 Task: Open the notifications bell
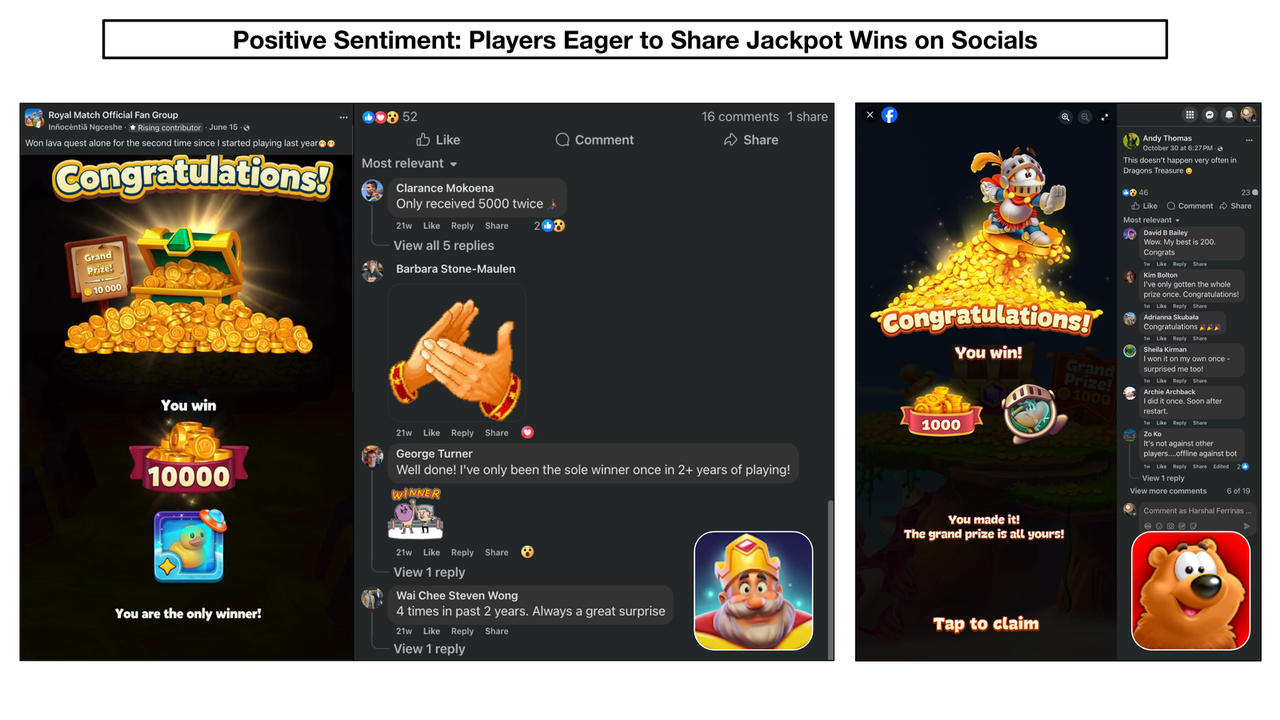click(1229, 115)
